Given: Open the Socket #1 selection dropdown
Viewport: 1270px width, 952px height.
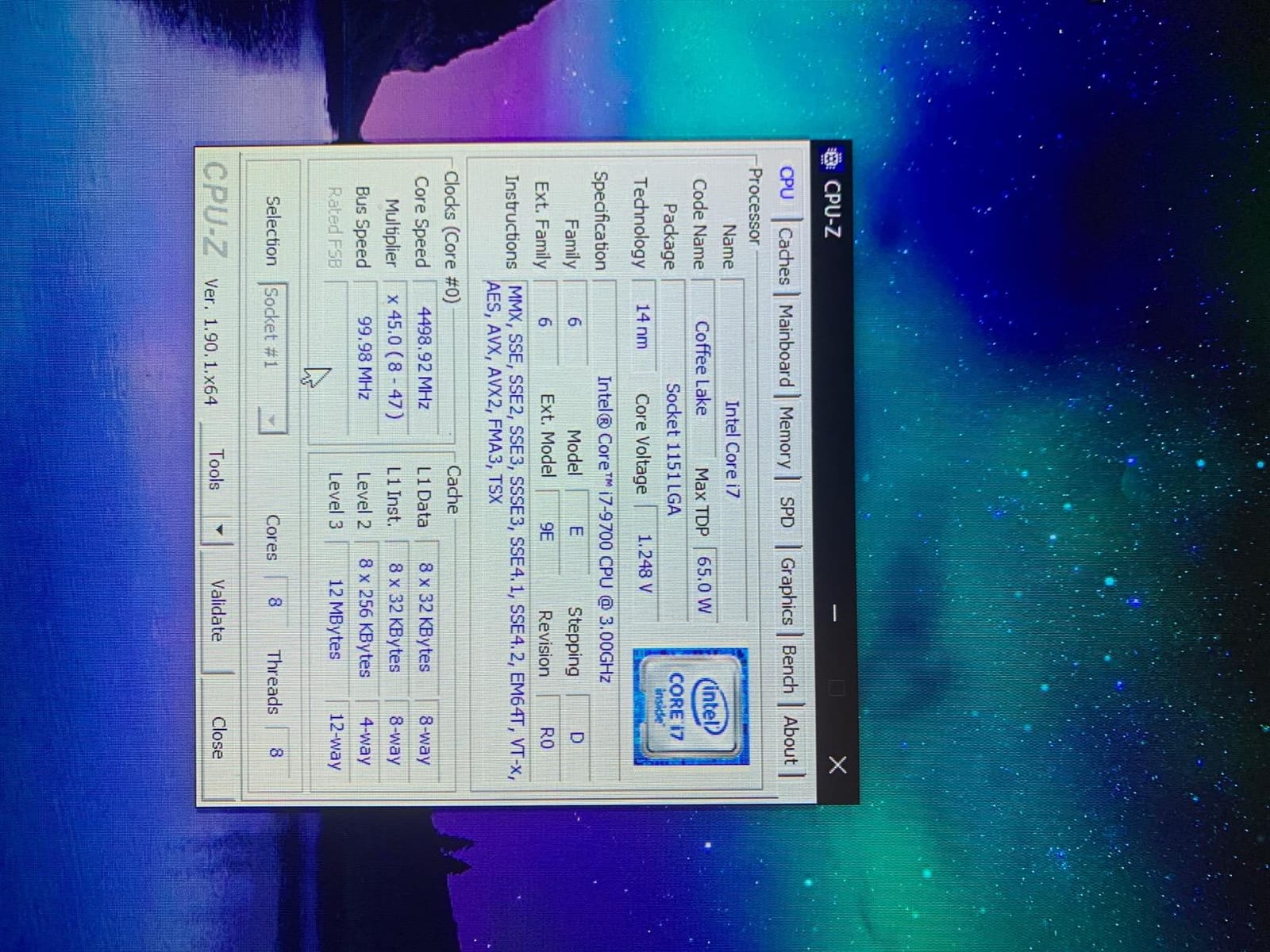Looking at the screenshot, I should (272, 356).
